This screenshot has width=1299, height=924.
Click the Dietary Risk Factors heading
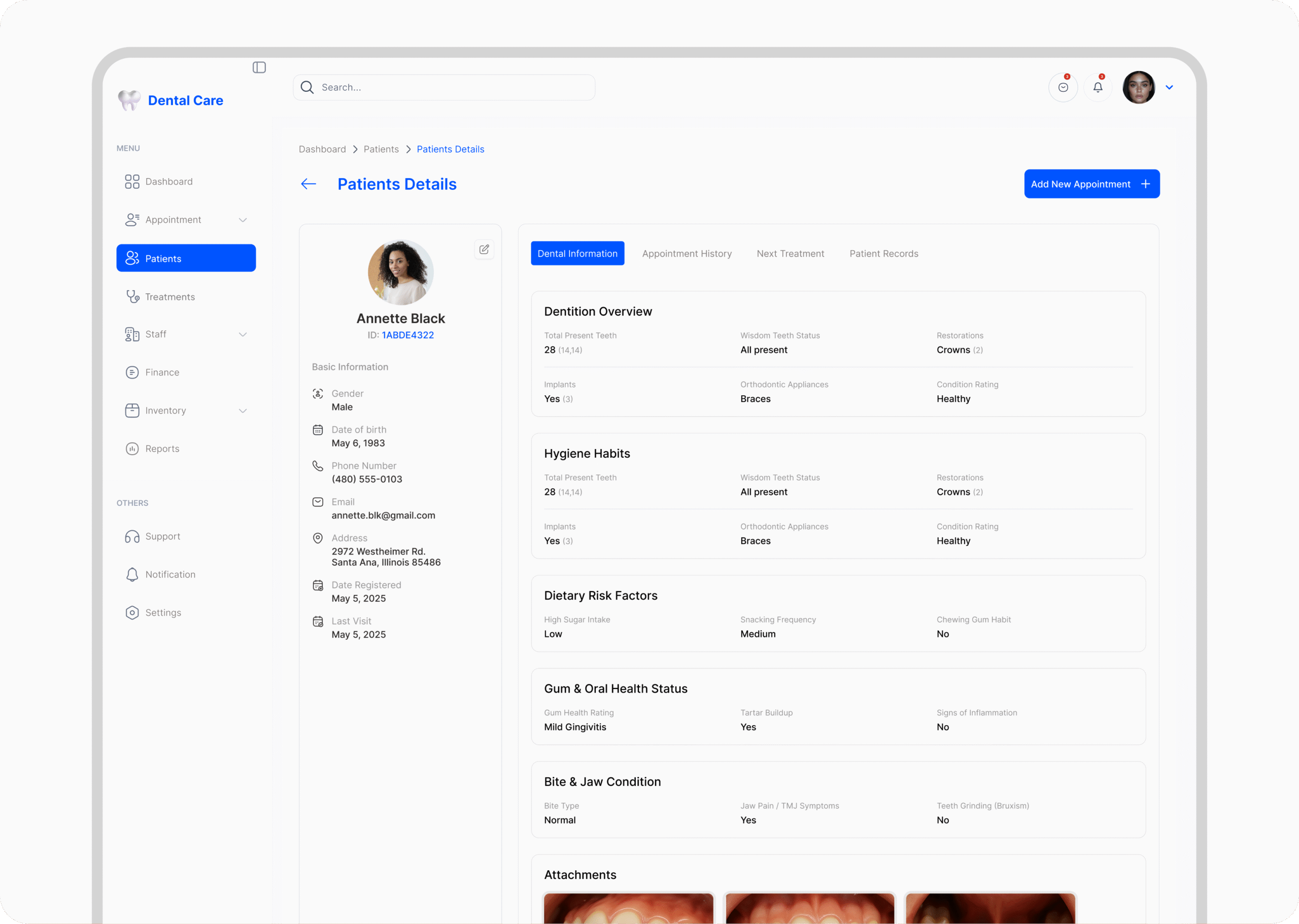pyautogui.click(x=601, y=595)
